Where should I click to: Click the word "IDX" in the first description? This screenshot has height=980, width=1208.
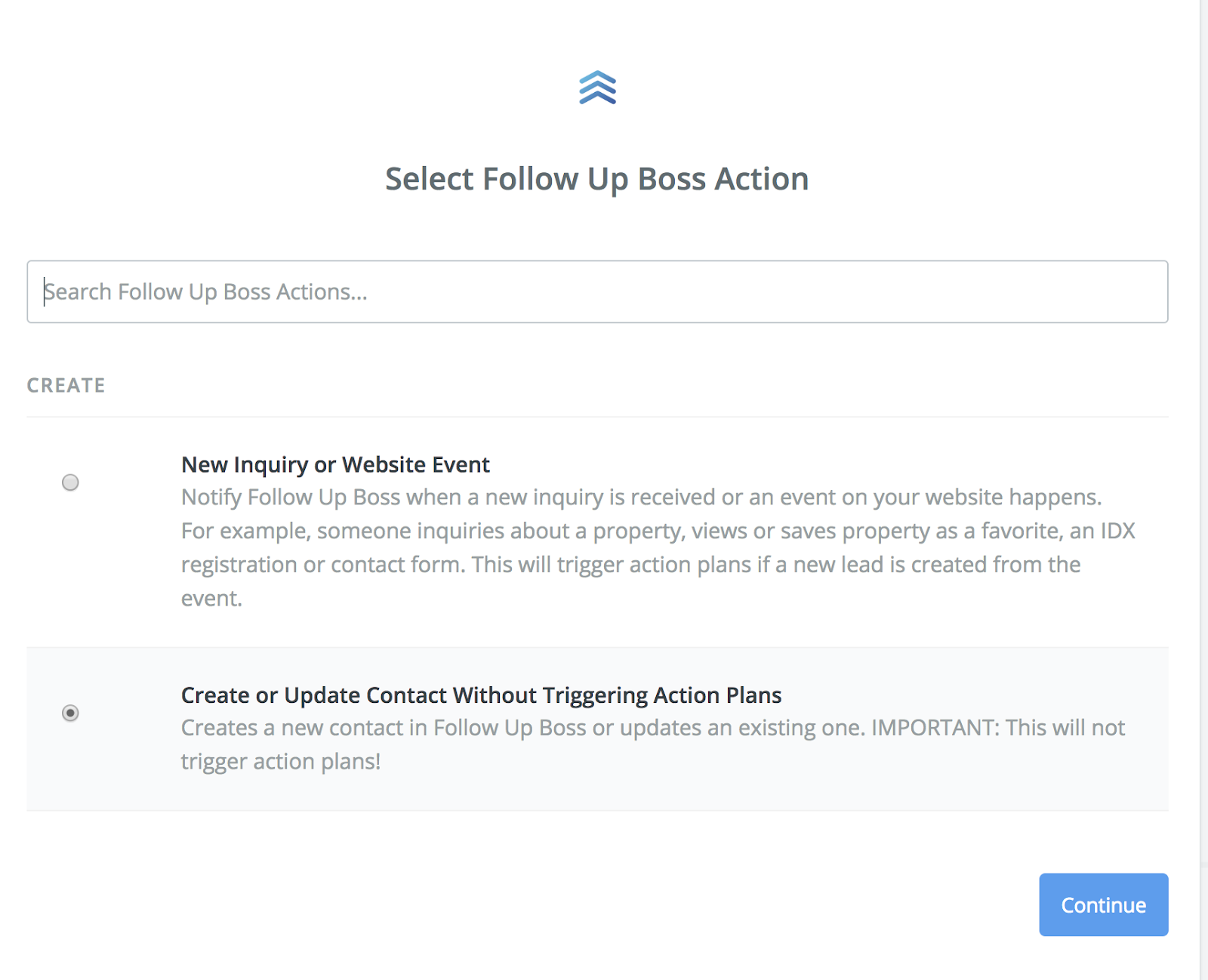(x=1117, y=531)
